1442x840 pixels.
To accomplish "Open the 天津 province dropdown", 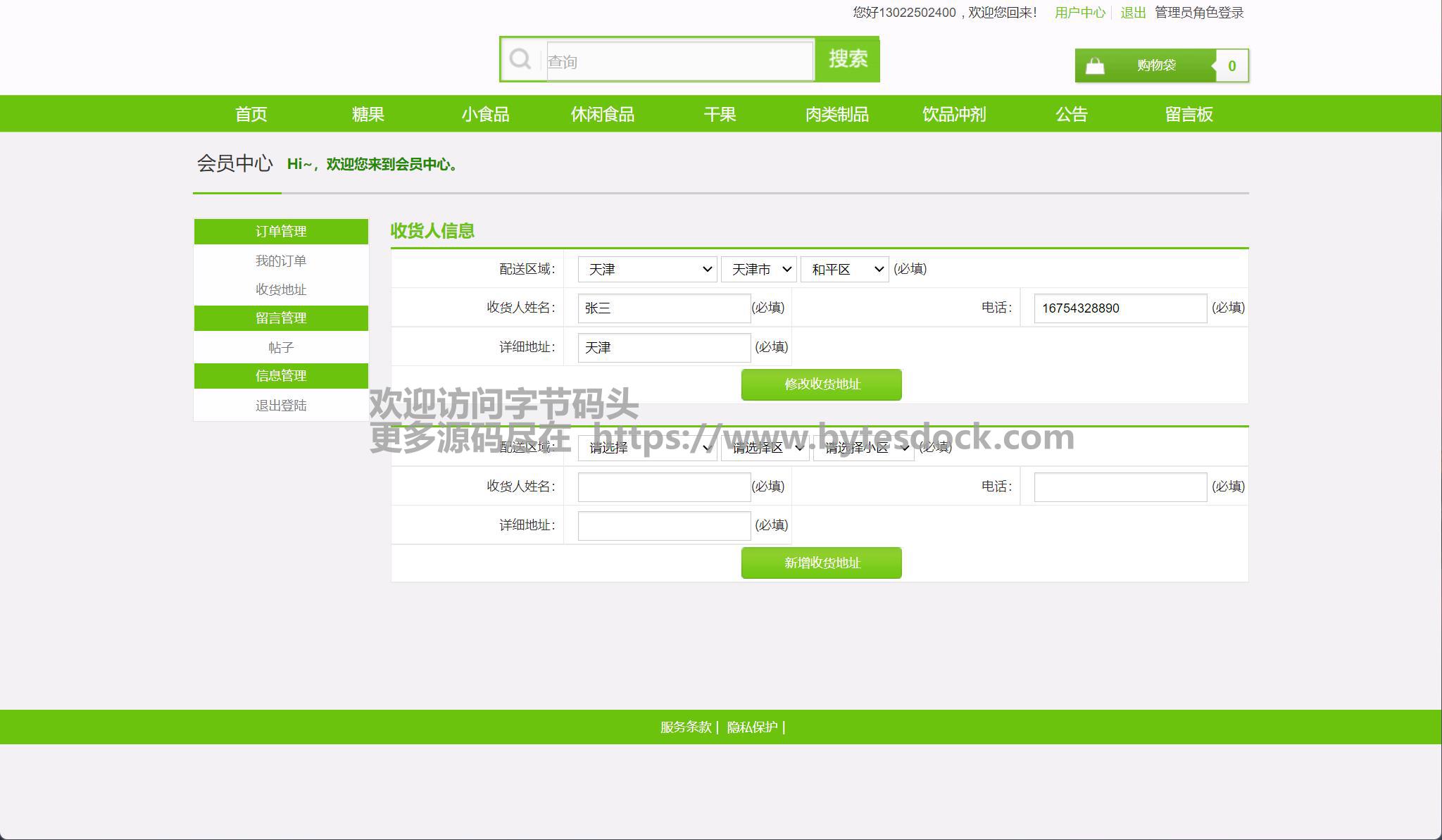I will tap(647, 269).
